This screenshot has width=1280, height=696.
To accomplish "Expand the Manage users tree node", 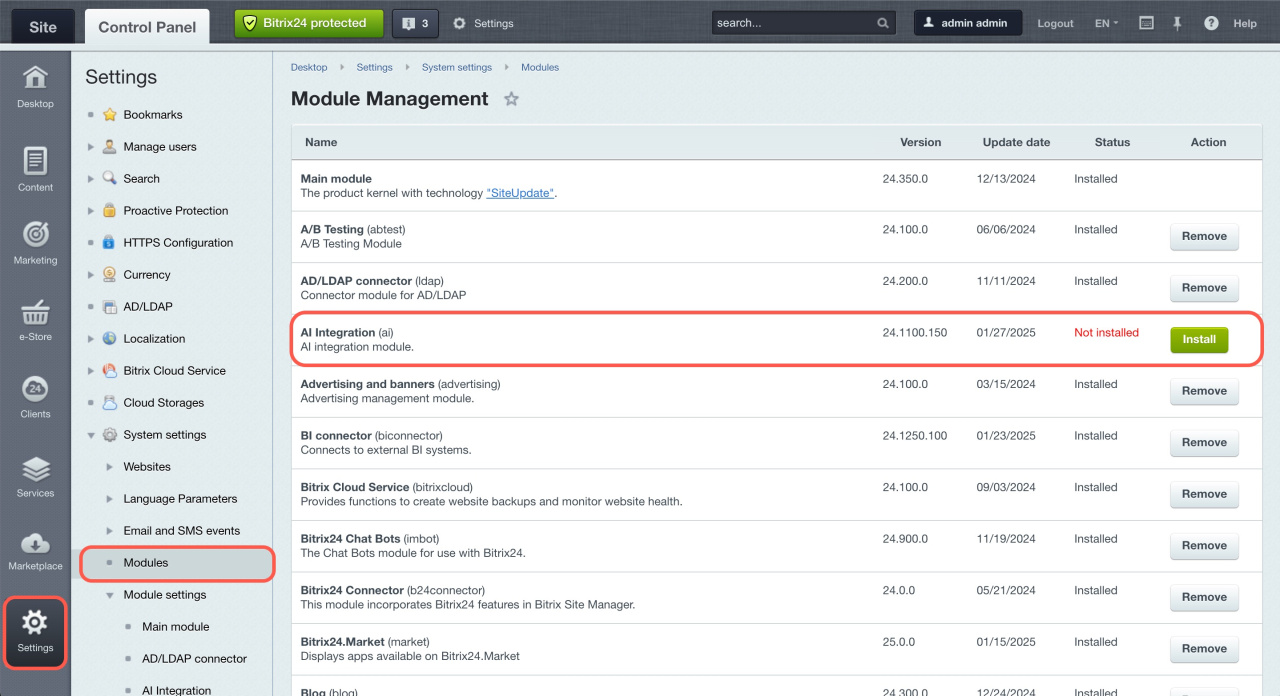I will [x=91, y=147].
